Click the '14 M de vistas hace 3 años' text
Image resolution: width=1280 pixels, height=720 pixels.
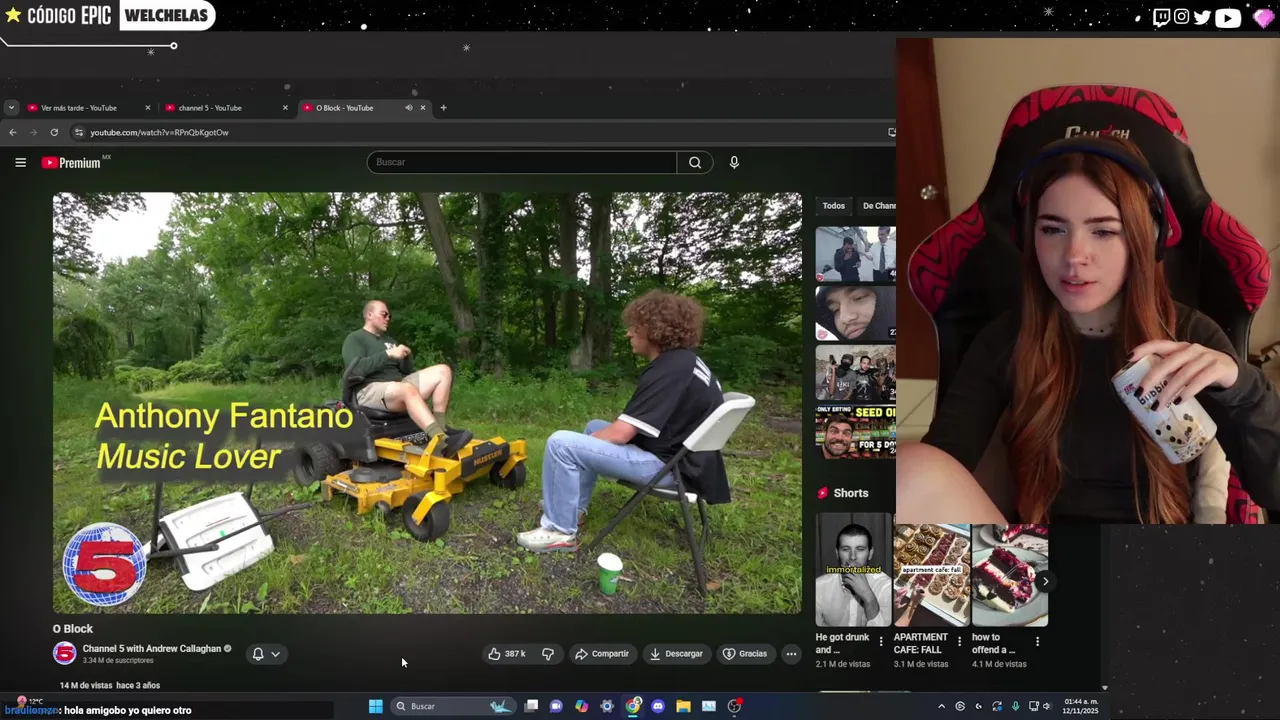110,685
